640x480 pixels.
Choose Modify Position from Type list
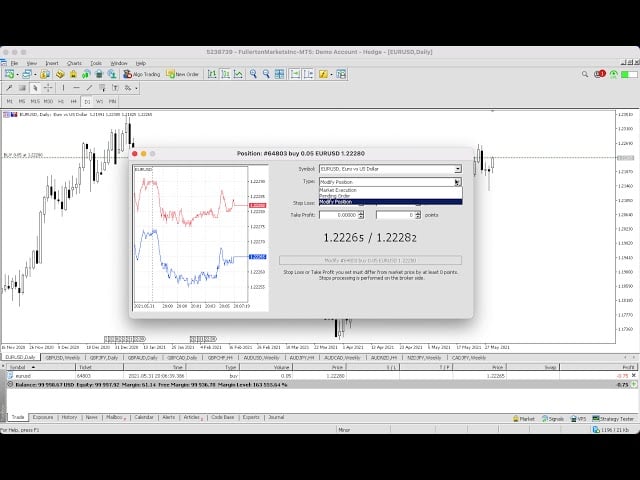391,202
